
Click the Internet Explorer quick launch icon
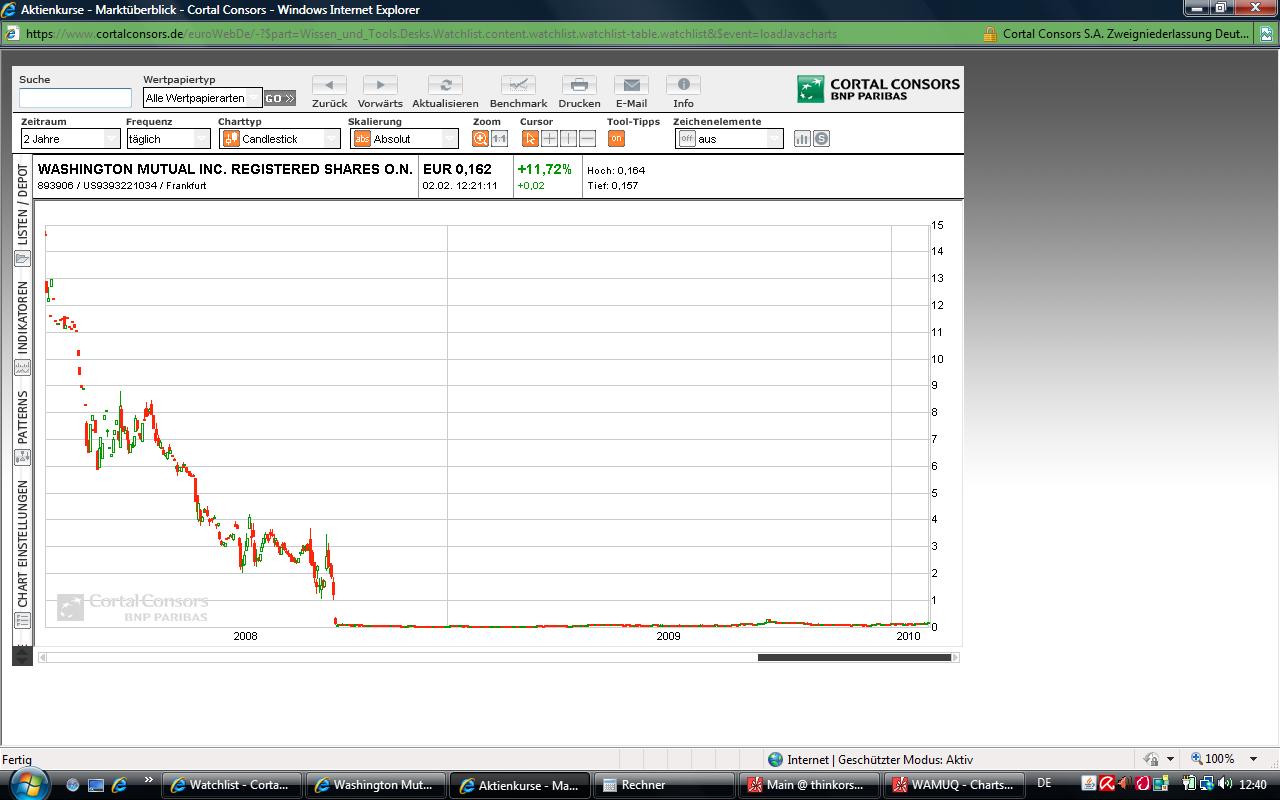(x=119, y=785)
